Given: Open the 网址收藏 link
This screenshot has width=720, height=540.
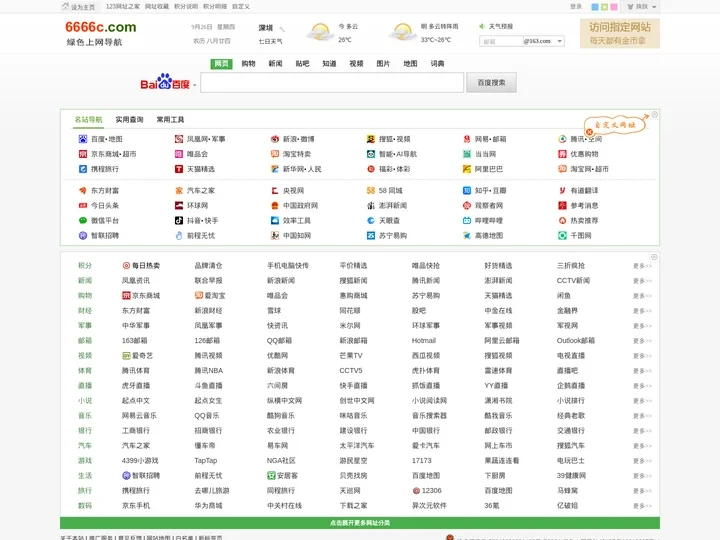Looking at the screenshot, I should pos(157,6).
